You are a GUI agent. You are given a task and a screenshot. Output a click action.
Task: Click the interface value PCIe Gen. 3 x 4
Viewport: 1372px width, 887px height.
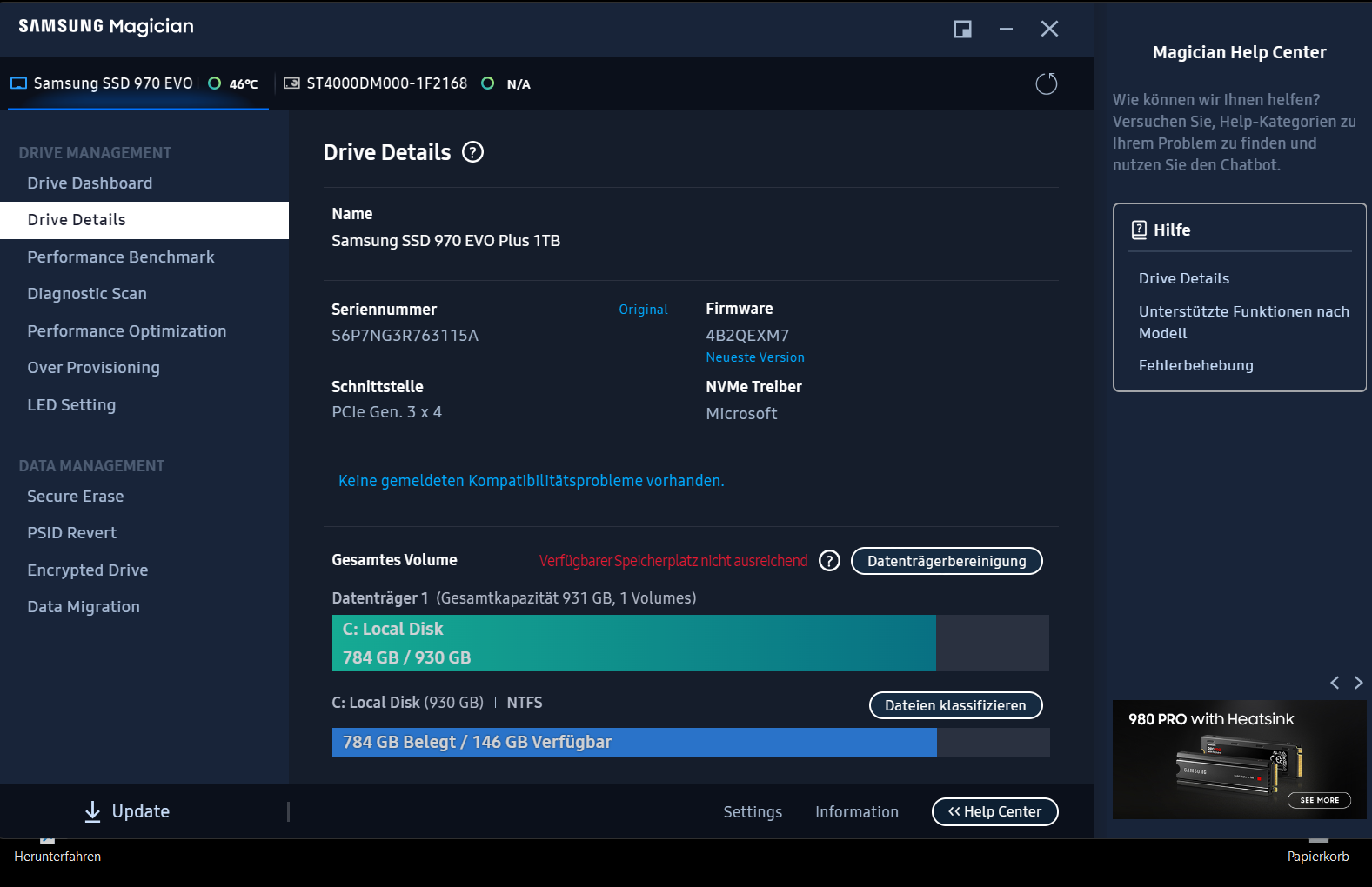pos(386,412)
